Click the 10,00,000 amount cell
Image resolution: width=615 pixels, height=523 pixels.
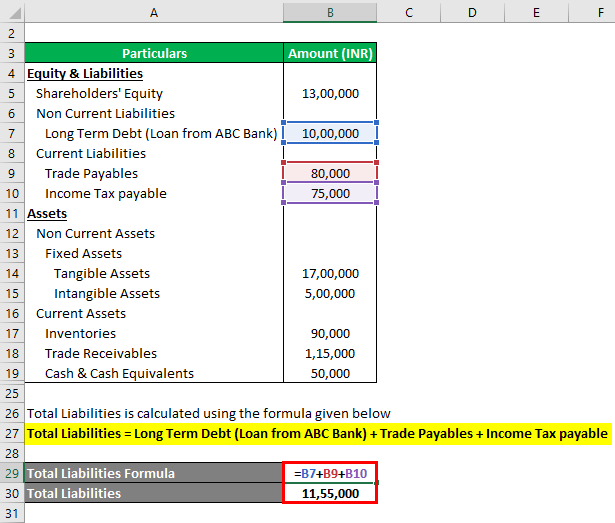tap(330, 133)
